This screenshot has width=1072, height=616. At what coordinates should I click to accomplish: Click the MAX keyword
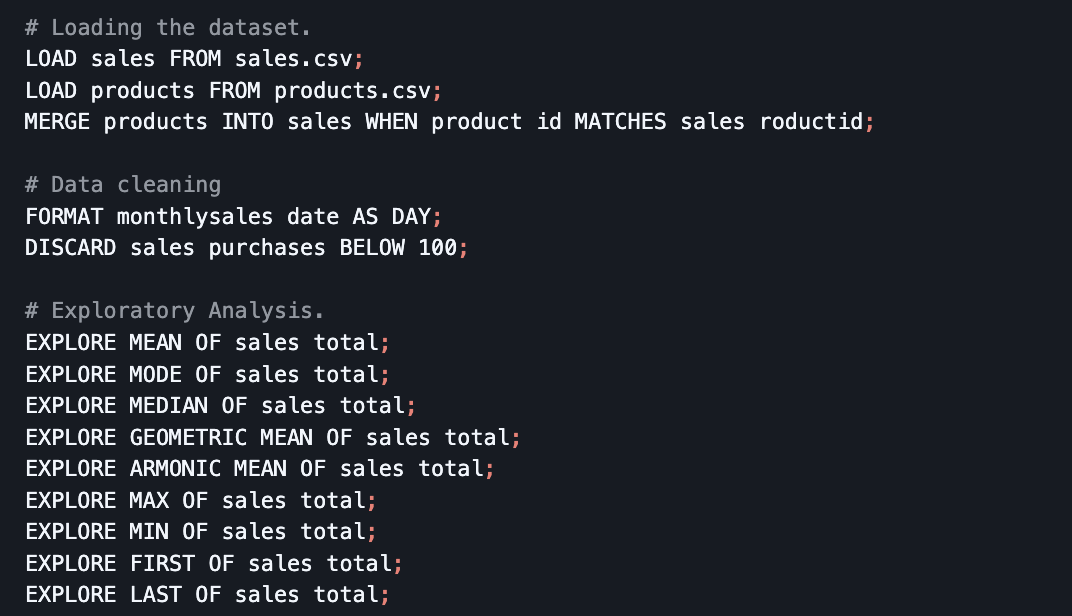point(149,500)
